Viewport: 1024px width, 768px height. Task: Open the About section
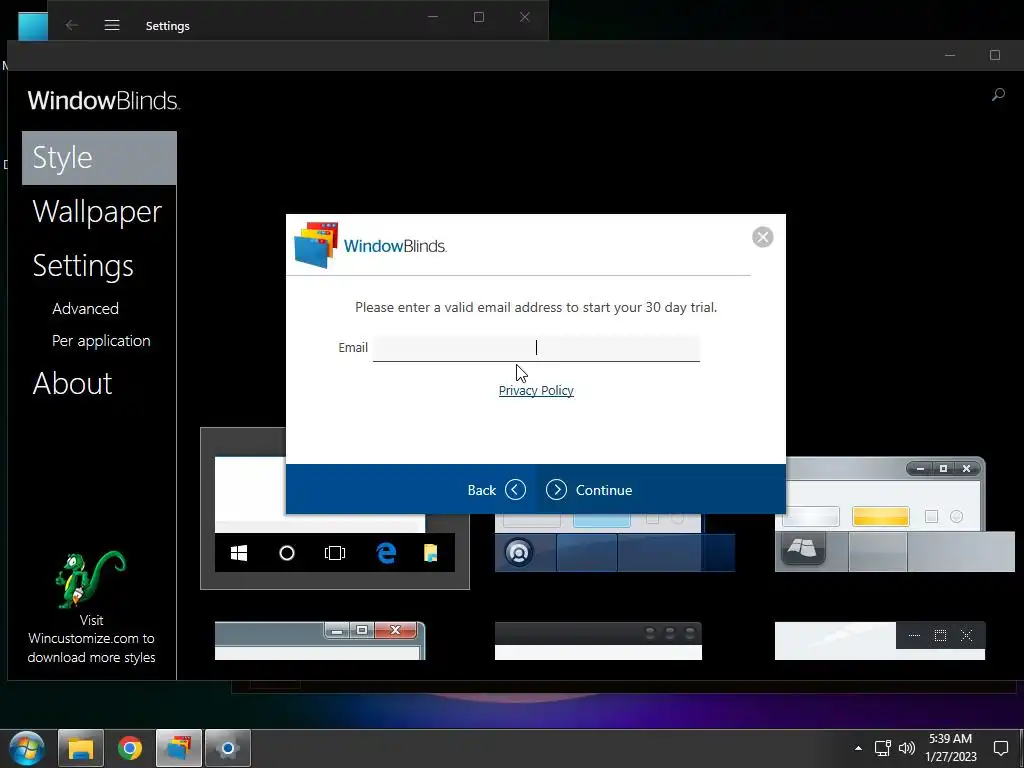pos(72,383)
